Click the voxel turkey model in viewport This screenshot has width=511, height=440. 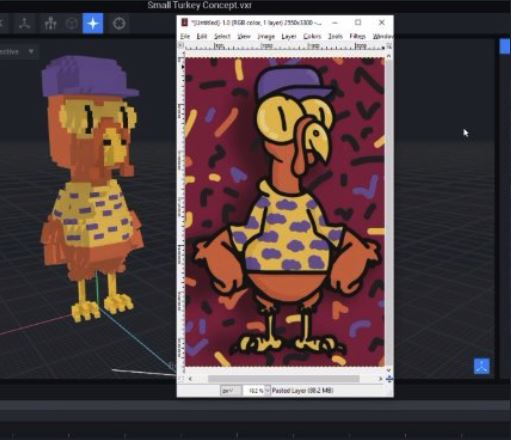coord(92,189)
